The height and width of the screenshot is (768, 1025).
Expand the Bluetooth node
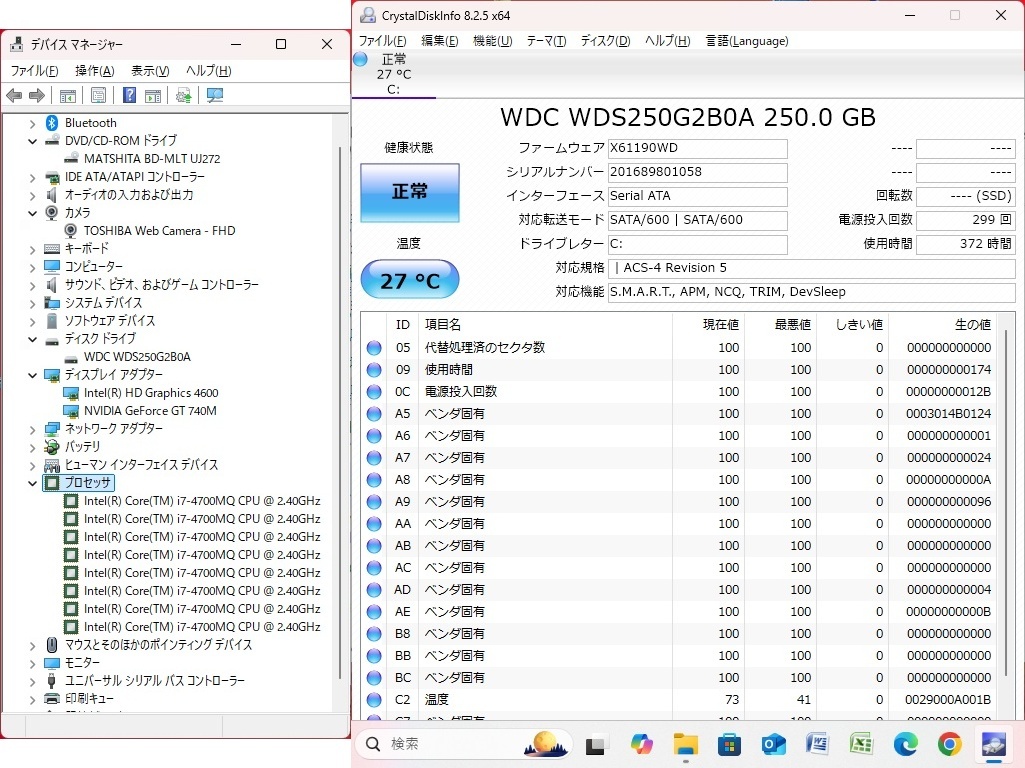[x=32, y=123]
